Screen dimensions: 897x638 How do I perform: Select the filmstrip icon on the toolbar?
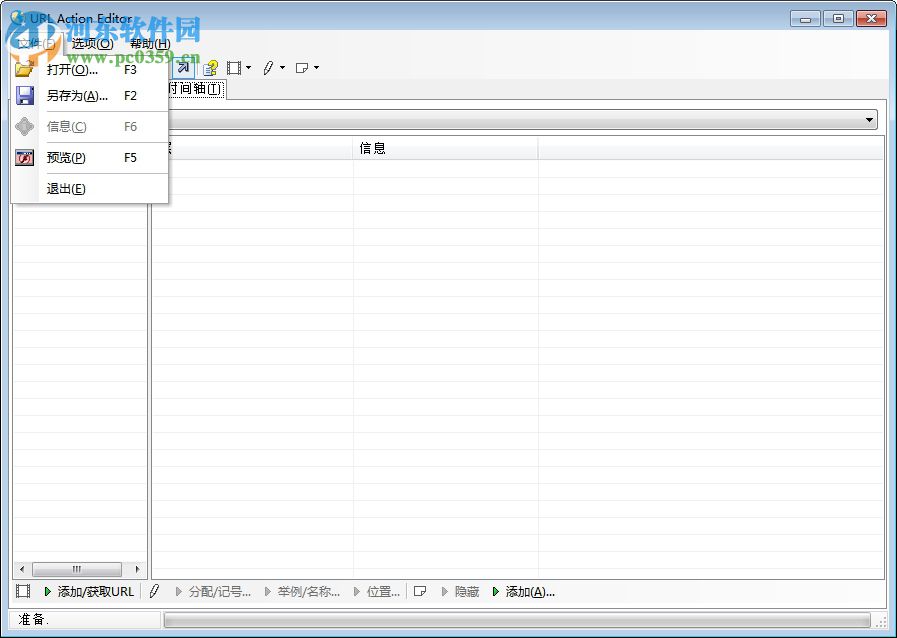point(232,67)
